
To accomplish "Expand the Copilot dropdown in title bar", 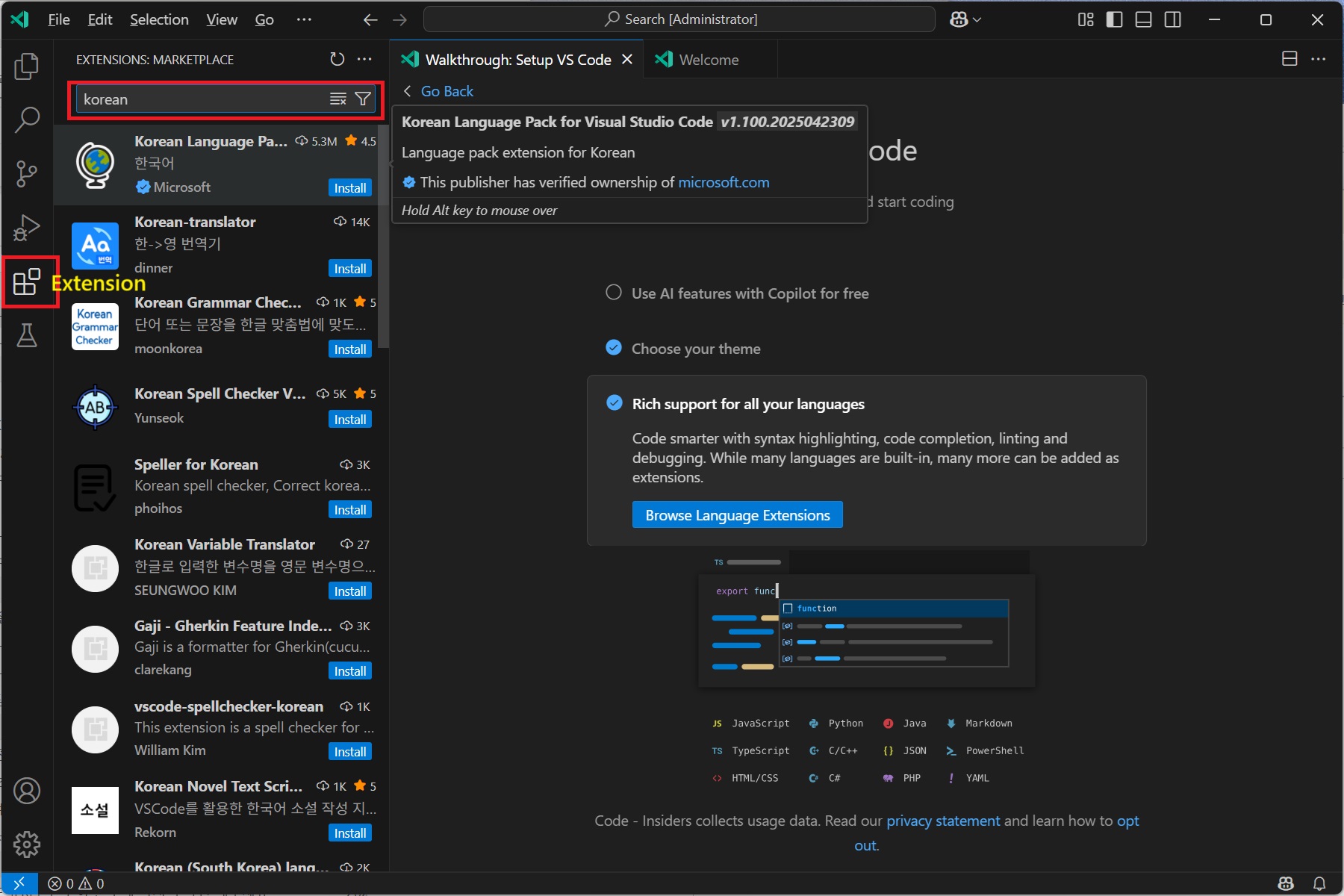I will [965, 19].
